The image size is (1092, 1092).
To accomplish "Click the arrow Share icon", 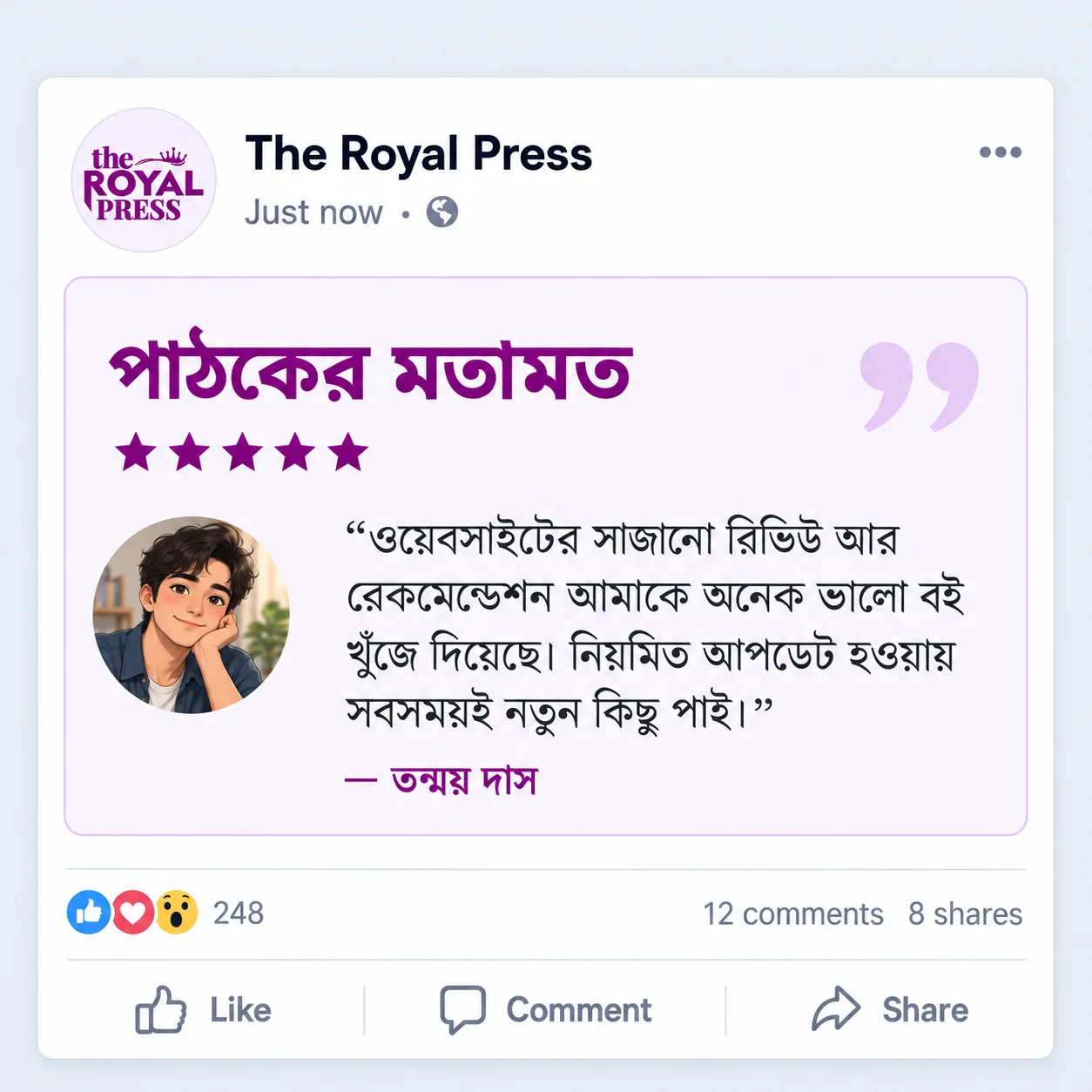I will [x=836, y=1009].
